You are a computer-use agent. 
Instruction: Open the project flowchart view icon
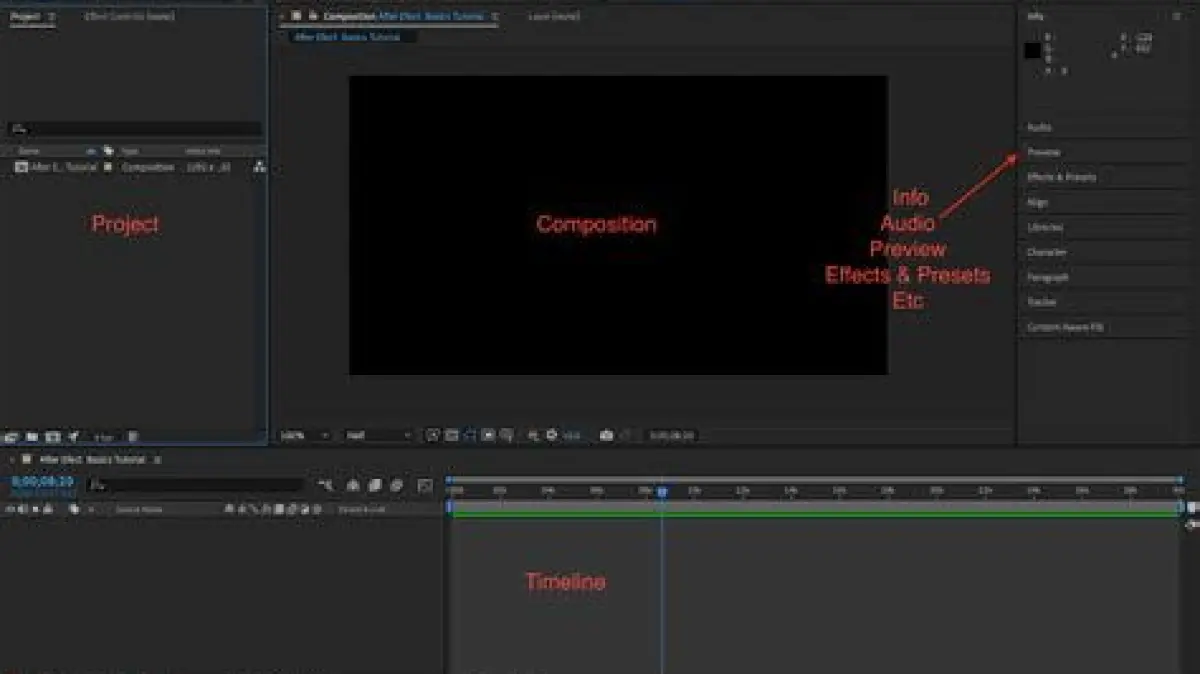click(259, 167)
